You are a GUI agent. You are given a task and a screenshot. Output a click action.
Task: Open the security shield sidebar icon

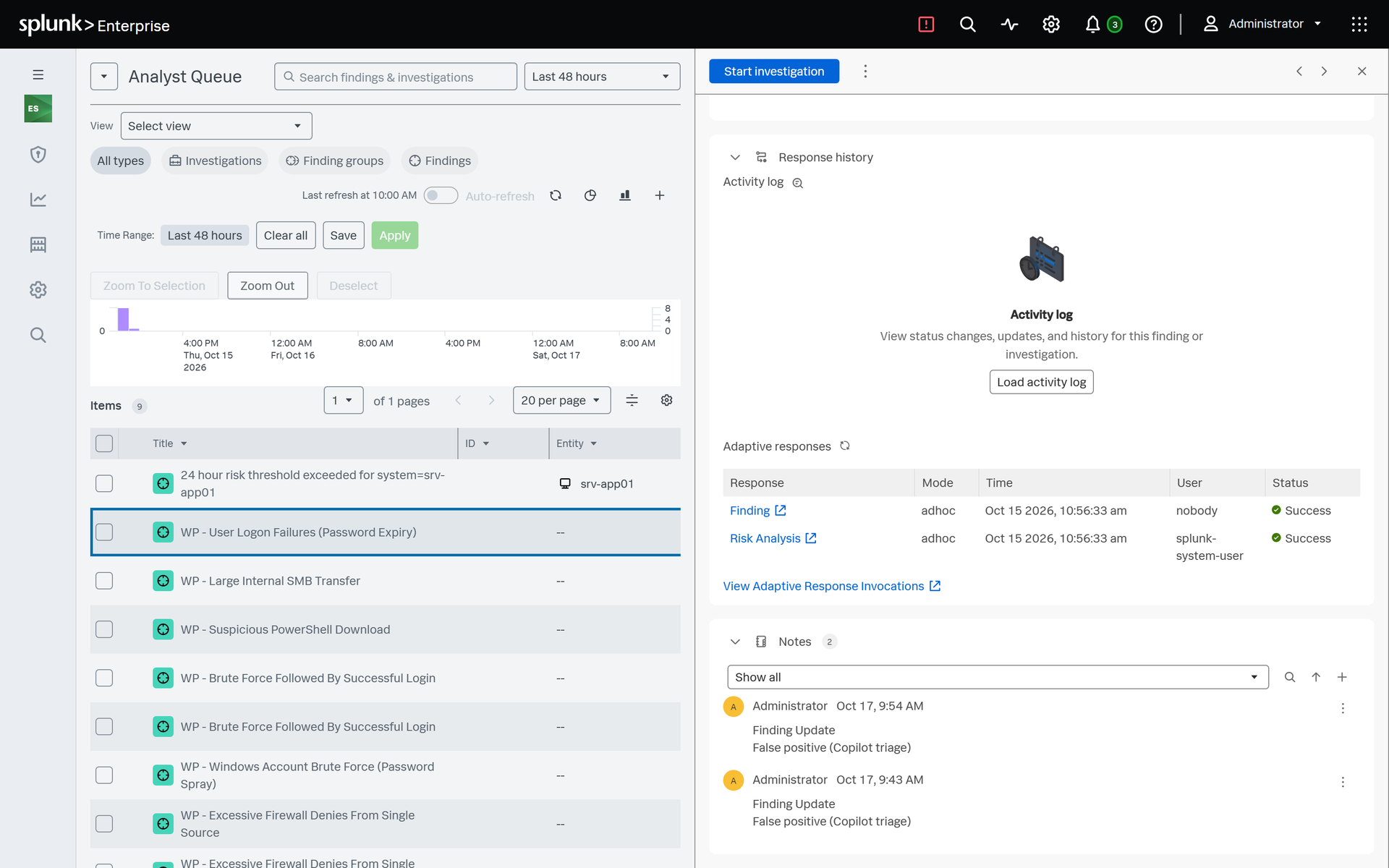pos(38,154)
